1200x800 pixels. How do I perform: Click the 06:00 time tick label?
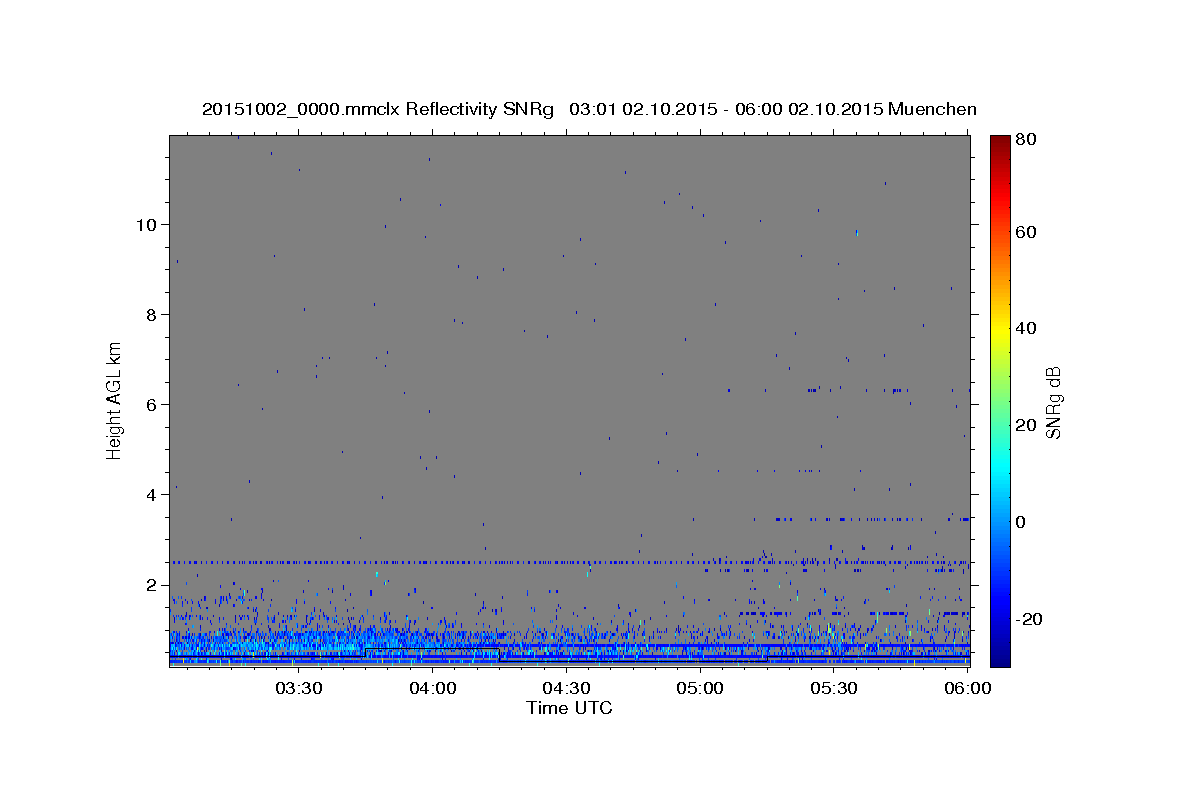tap(968, 688)
